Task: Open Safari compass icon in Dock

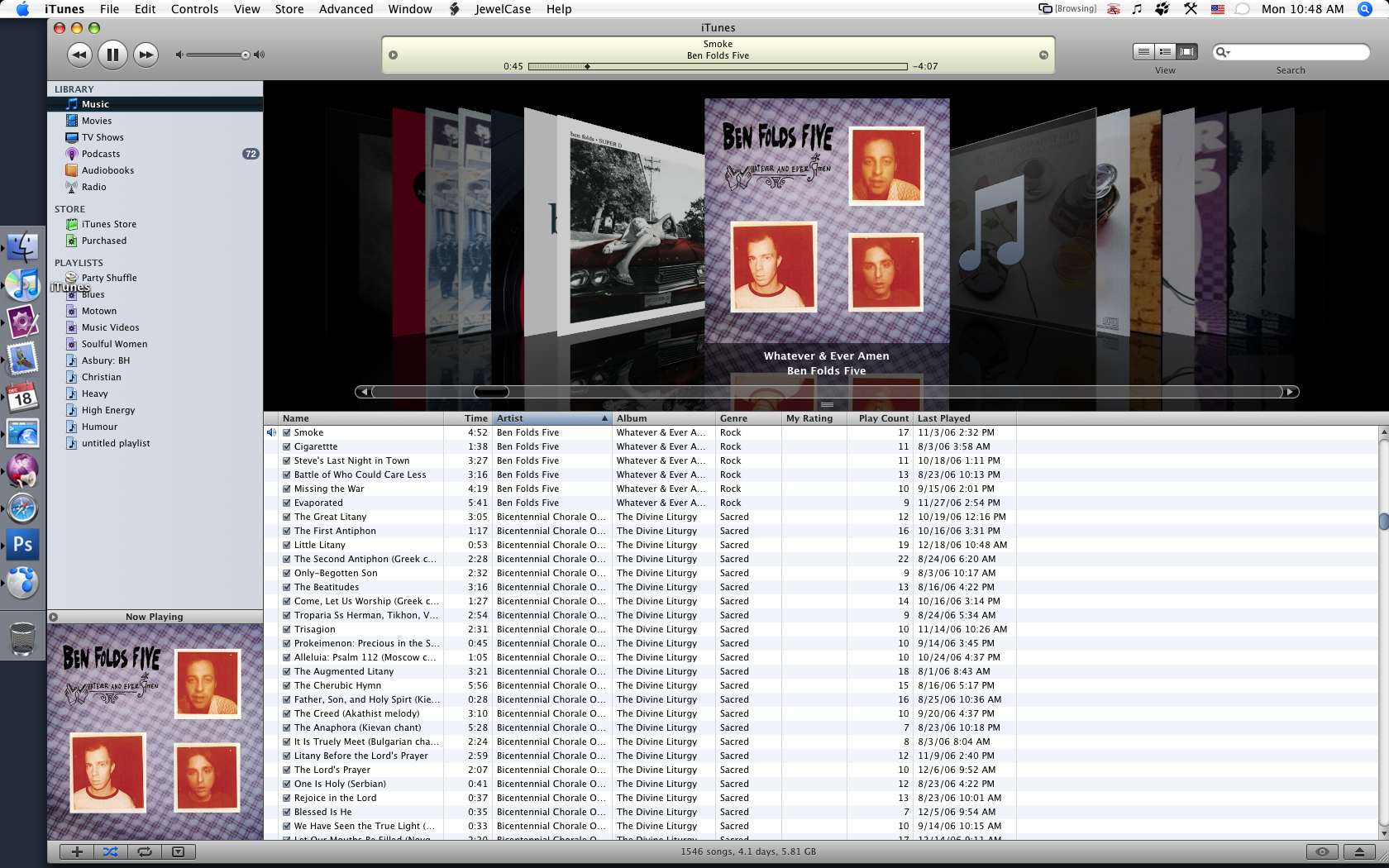Action: (22, 508)
